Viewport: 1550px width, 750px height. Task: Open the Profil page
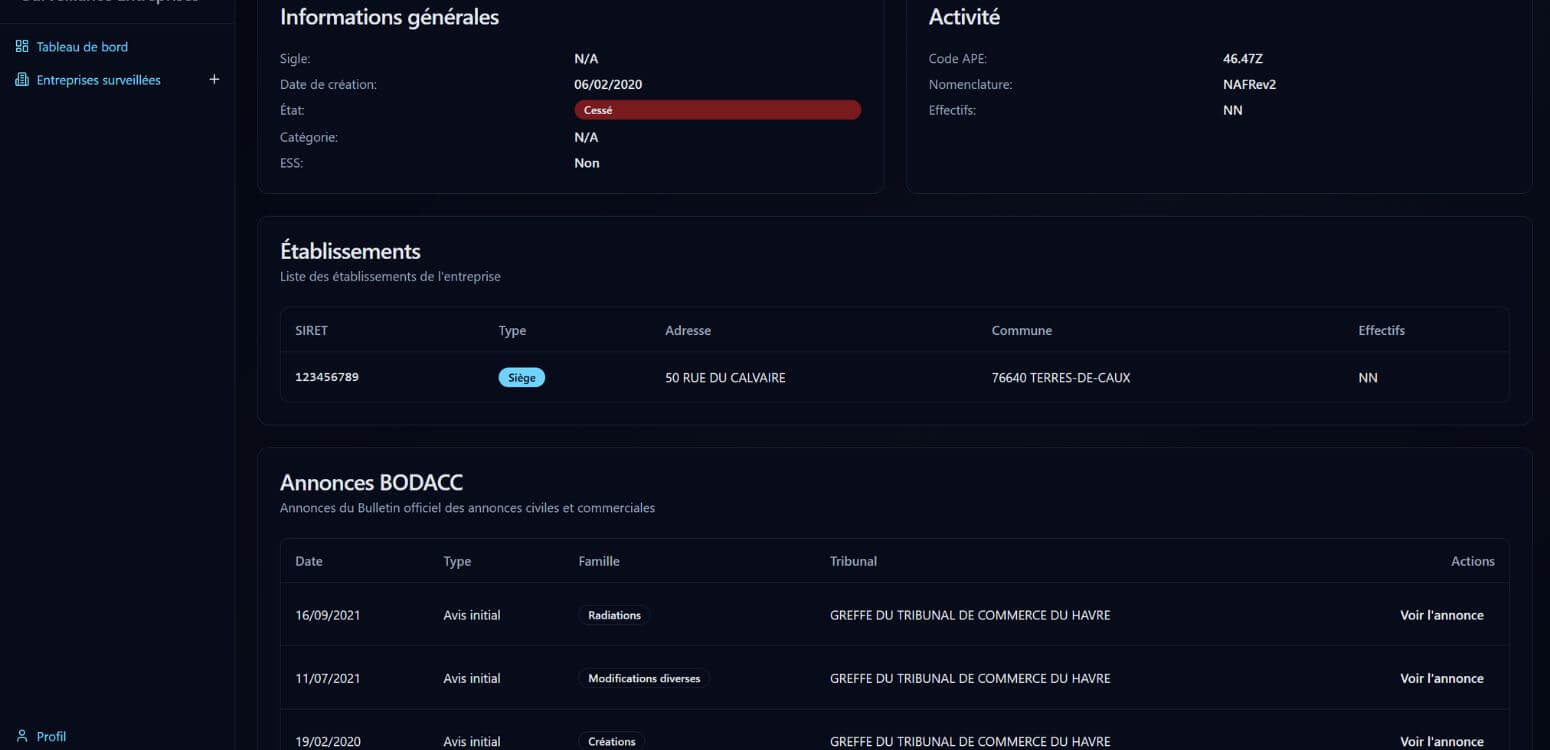pyautogui.click(x=51, y=736)
